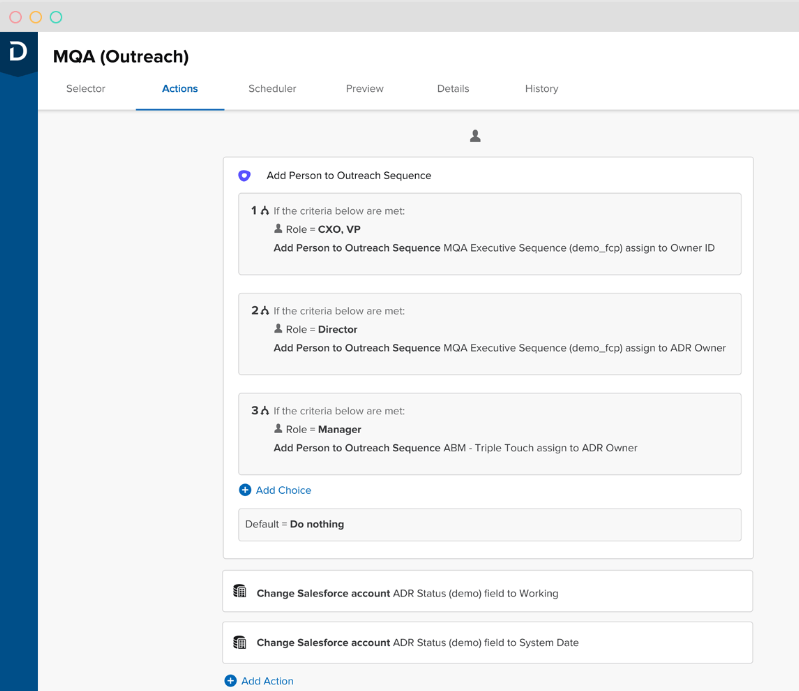This screenshot has width=799, height=691.
Task: Click the Demandbase D logo in sidebar
Action: (18, 52)
